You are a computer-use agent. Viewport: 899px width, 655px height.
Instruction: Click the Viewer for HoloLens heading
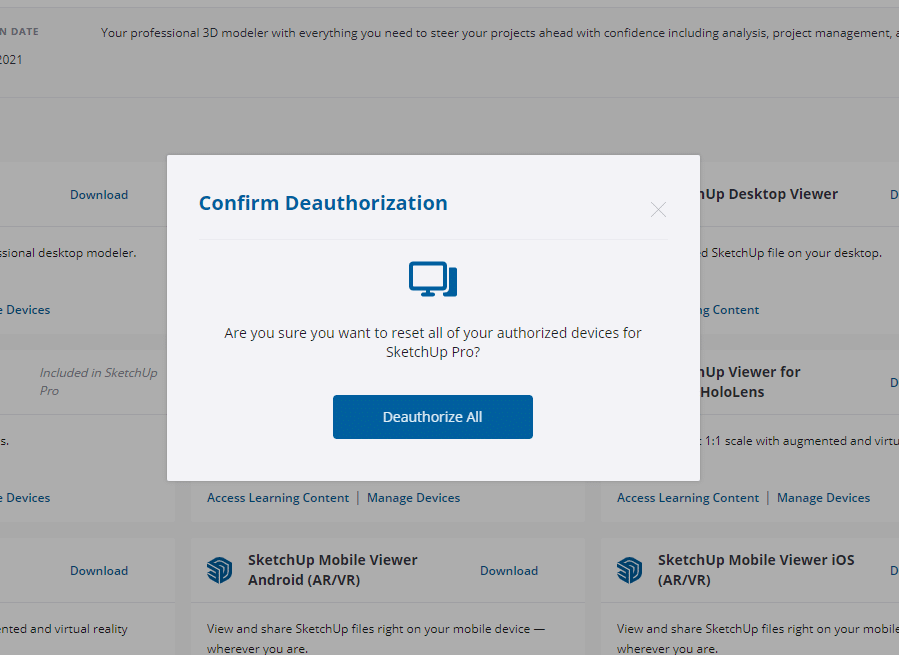[750, 382]
